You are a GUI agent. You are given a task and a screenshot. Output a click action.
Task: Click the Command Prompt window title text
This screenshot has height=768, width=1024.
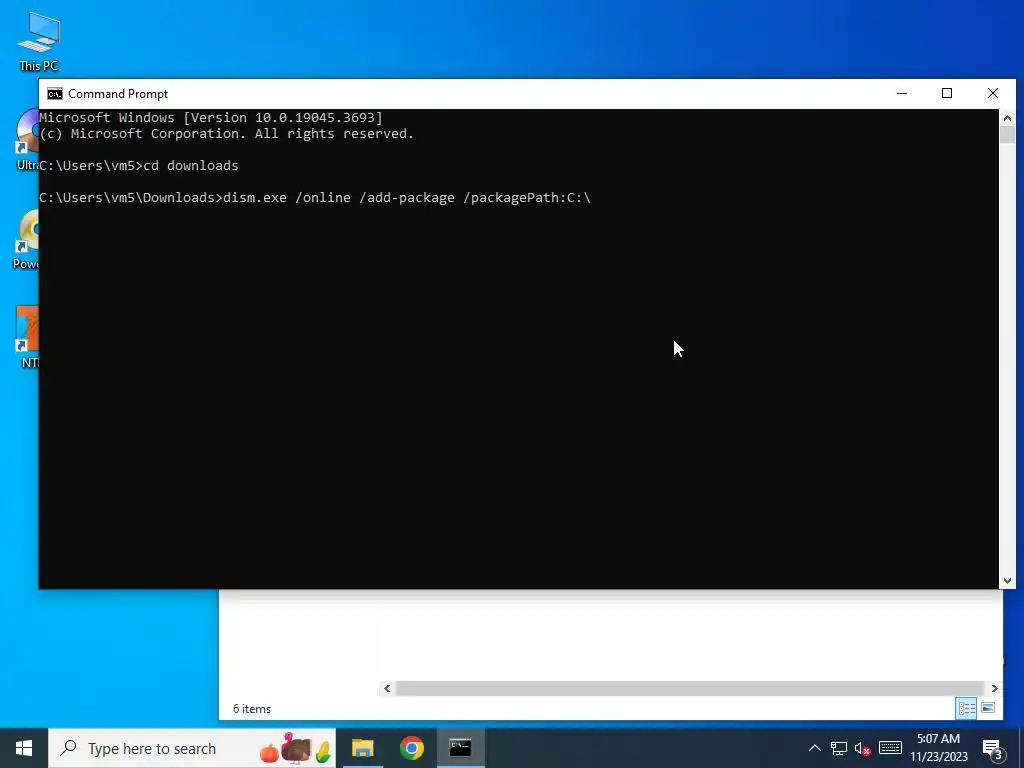pyautogui.click(x=118, y=94)
